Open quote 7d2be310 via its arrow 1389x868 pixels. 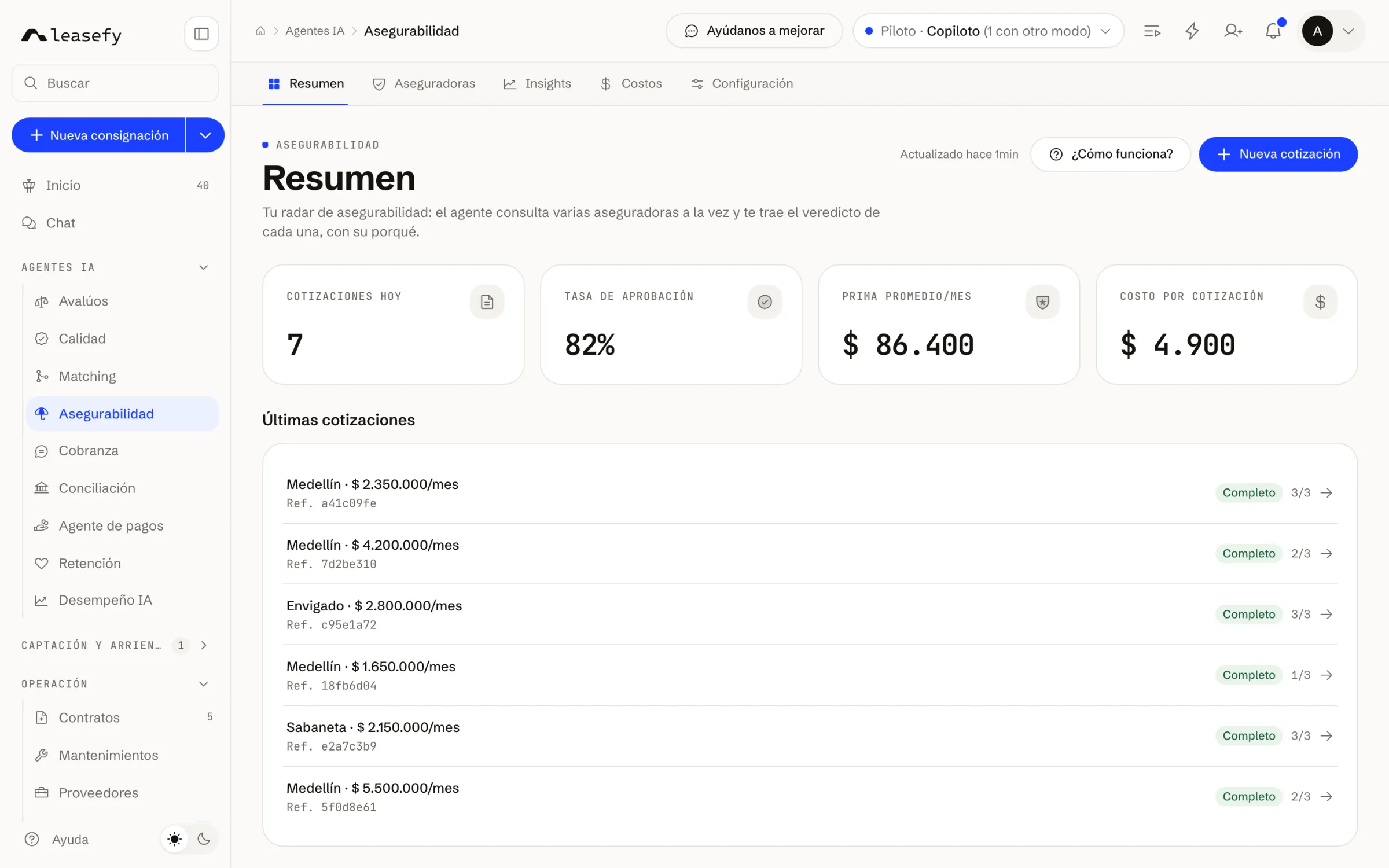[1326, 554]
